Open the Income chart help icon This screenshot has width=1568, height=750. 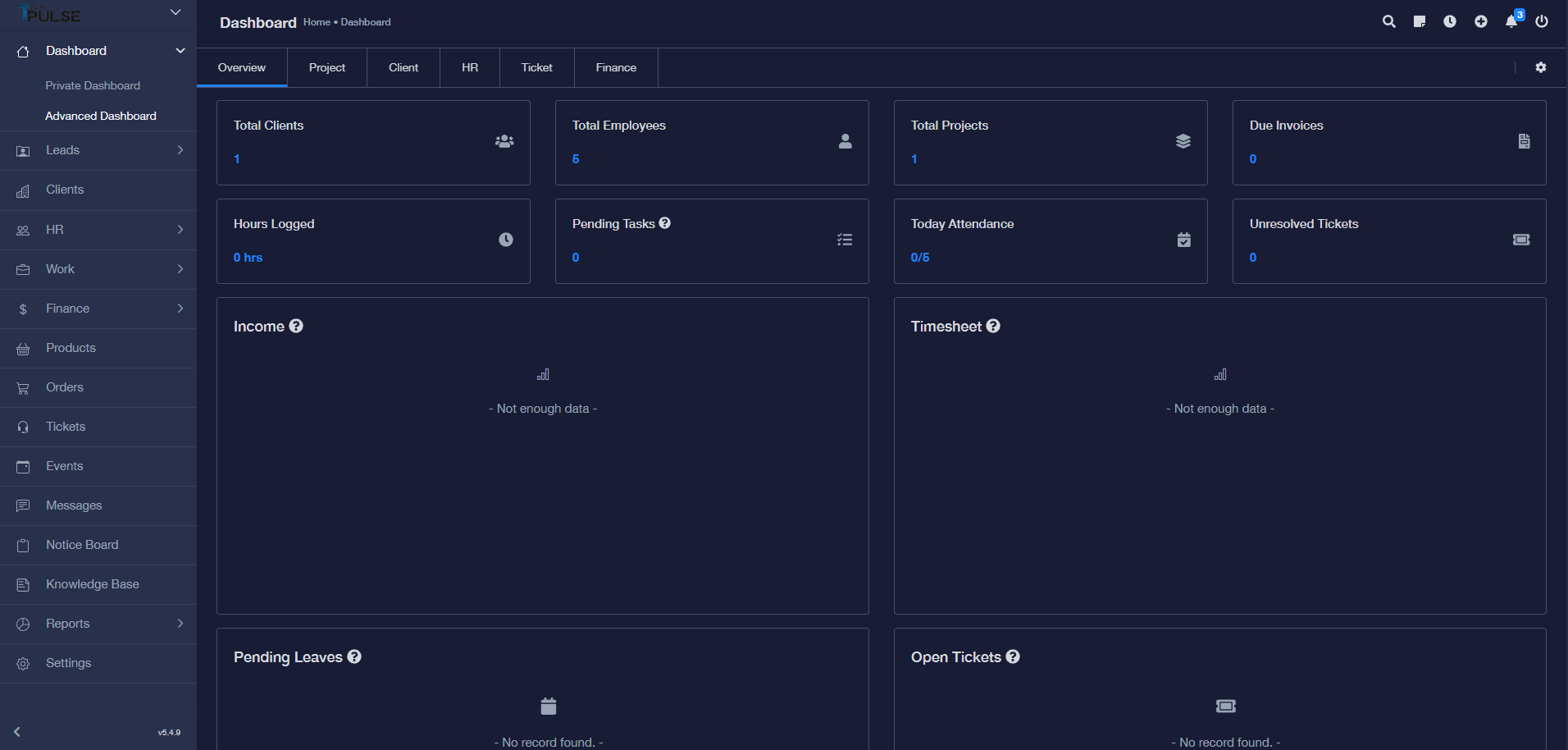[x=295, y=326]
